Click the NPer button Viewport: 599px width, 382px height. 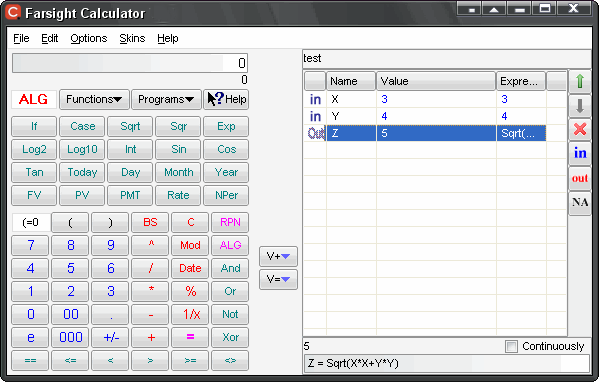[x=226, y=195]
